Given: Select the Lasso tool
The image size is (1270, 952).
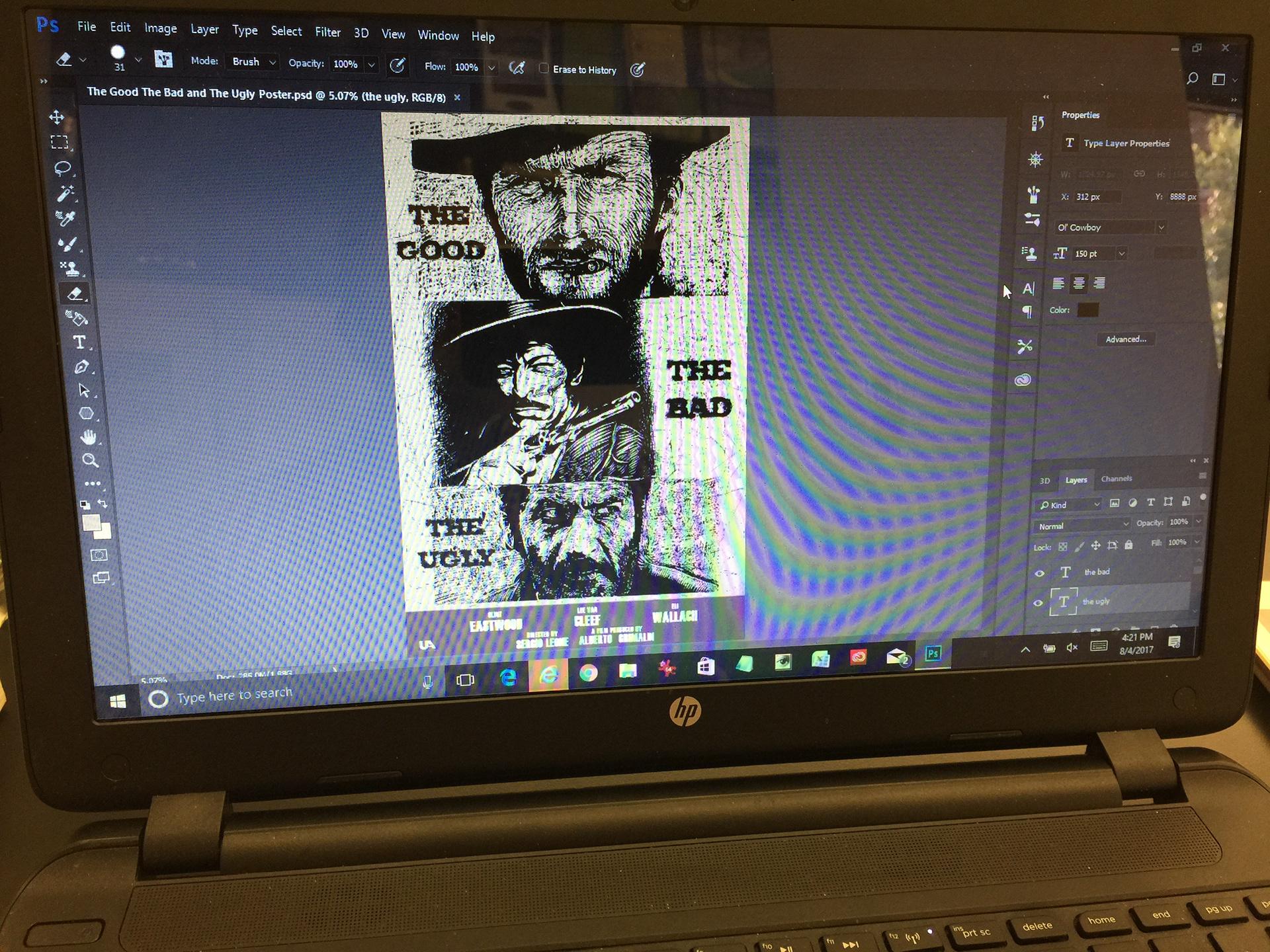Looking at the screenshot, I should pyautogui.click(x=63, y=168).
